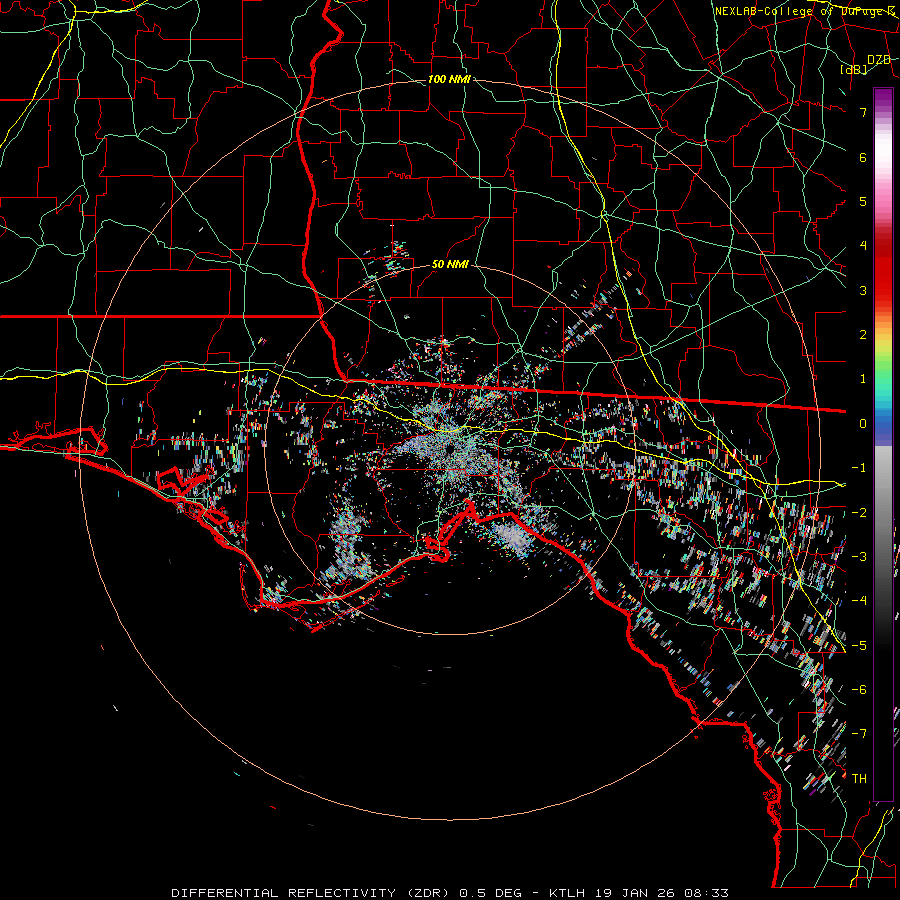This screenshot has width=900, height=900.
Task: Click the "7" value on the color scale
Action: click(863, 112)
